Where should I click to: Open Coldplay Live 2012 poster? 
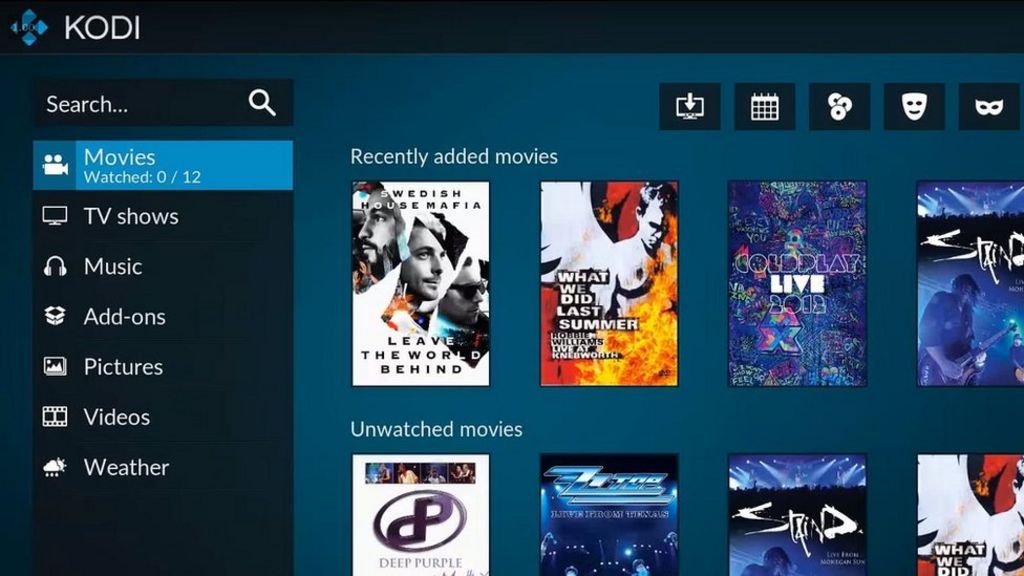pyautogui.click(x=797, y=283)
